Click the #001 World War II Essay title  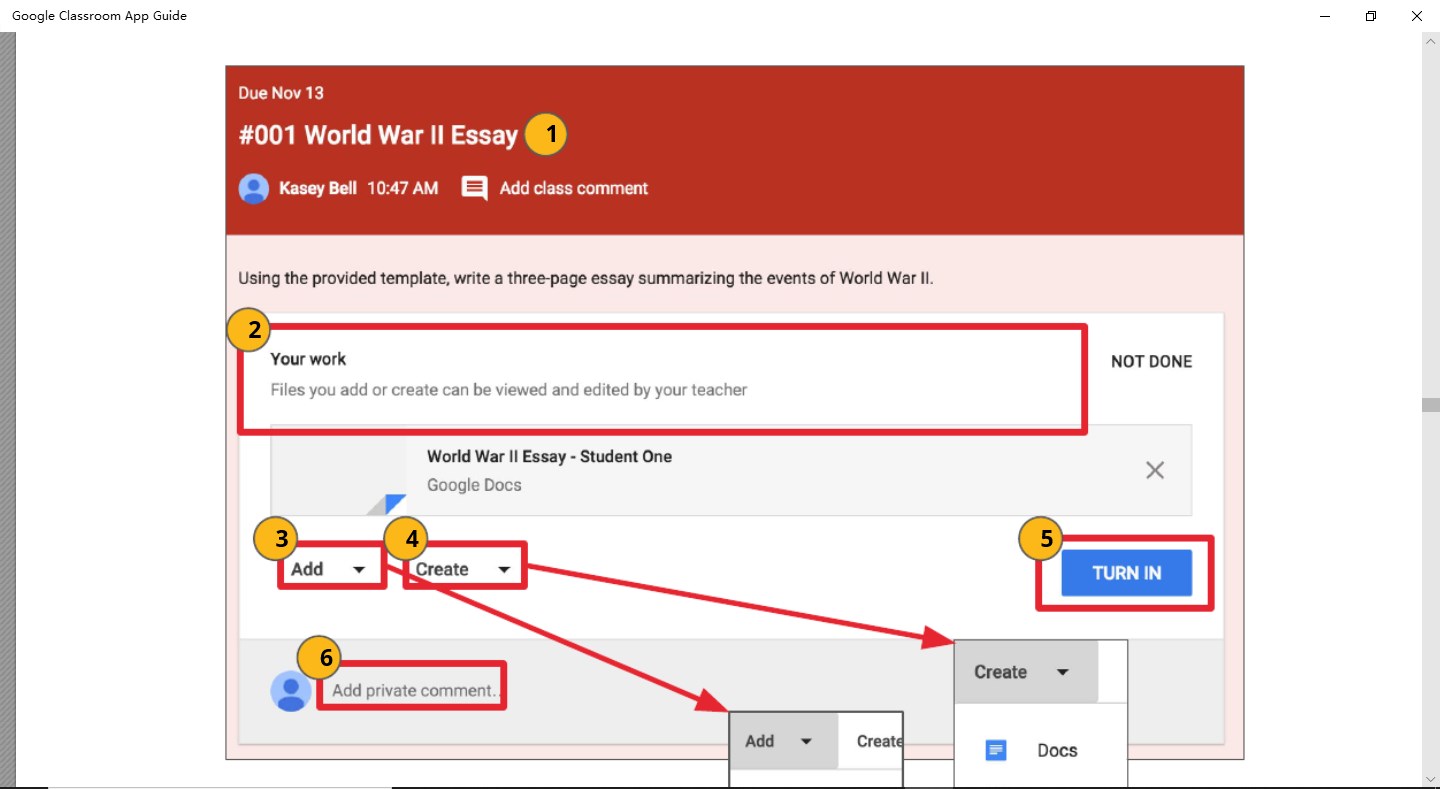[x=378, y=135]
